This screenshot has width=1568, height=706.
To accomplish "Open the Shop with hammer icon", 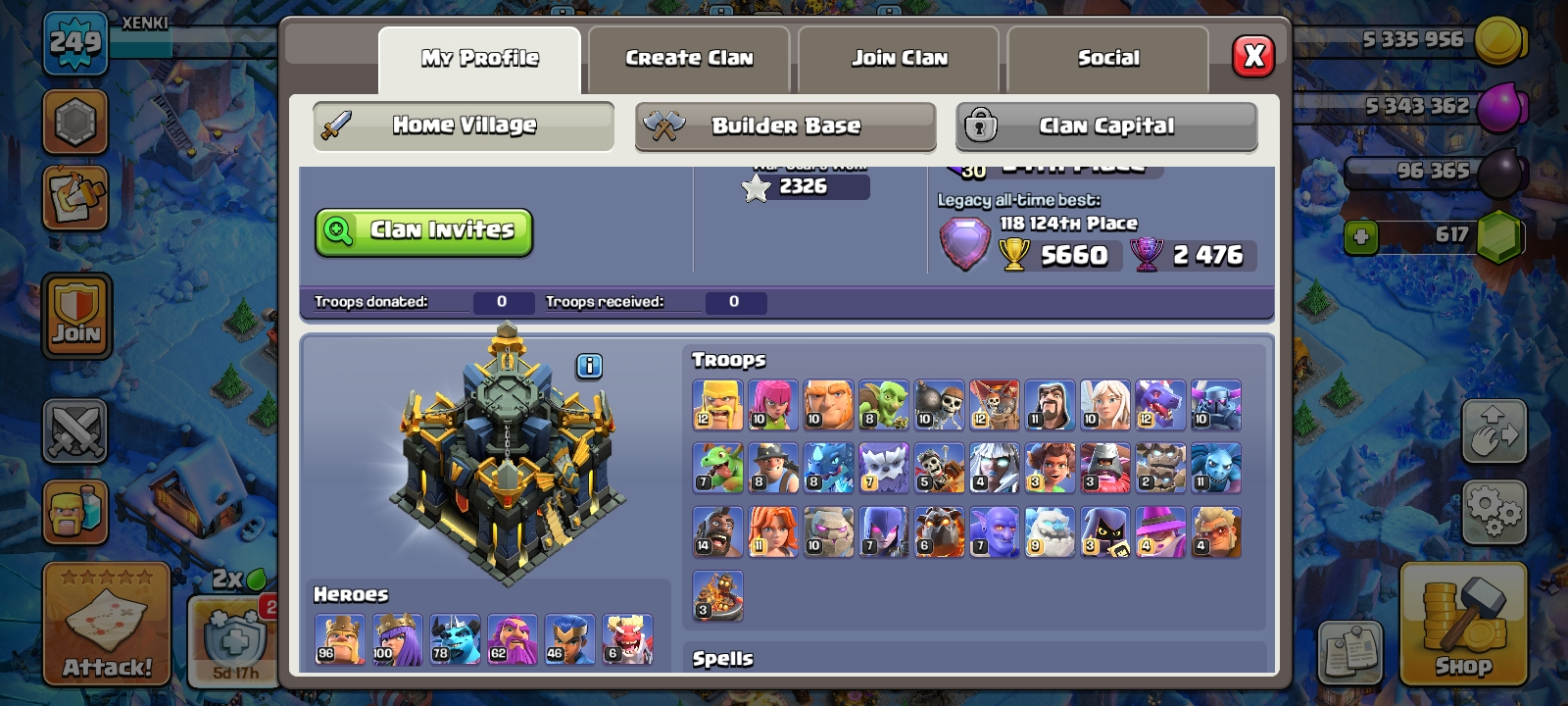I will (x=1463, y=625).
